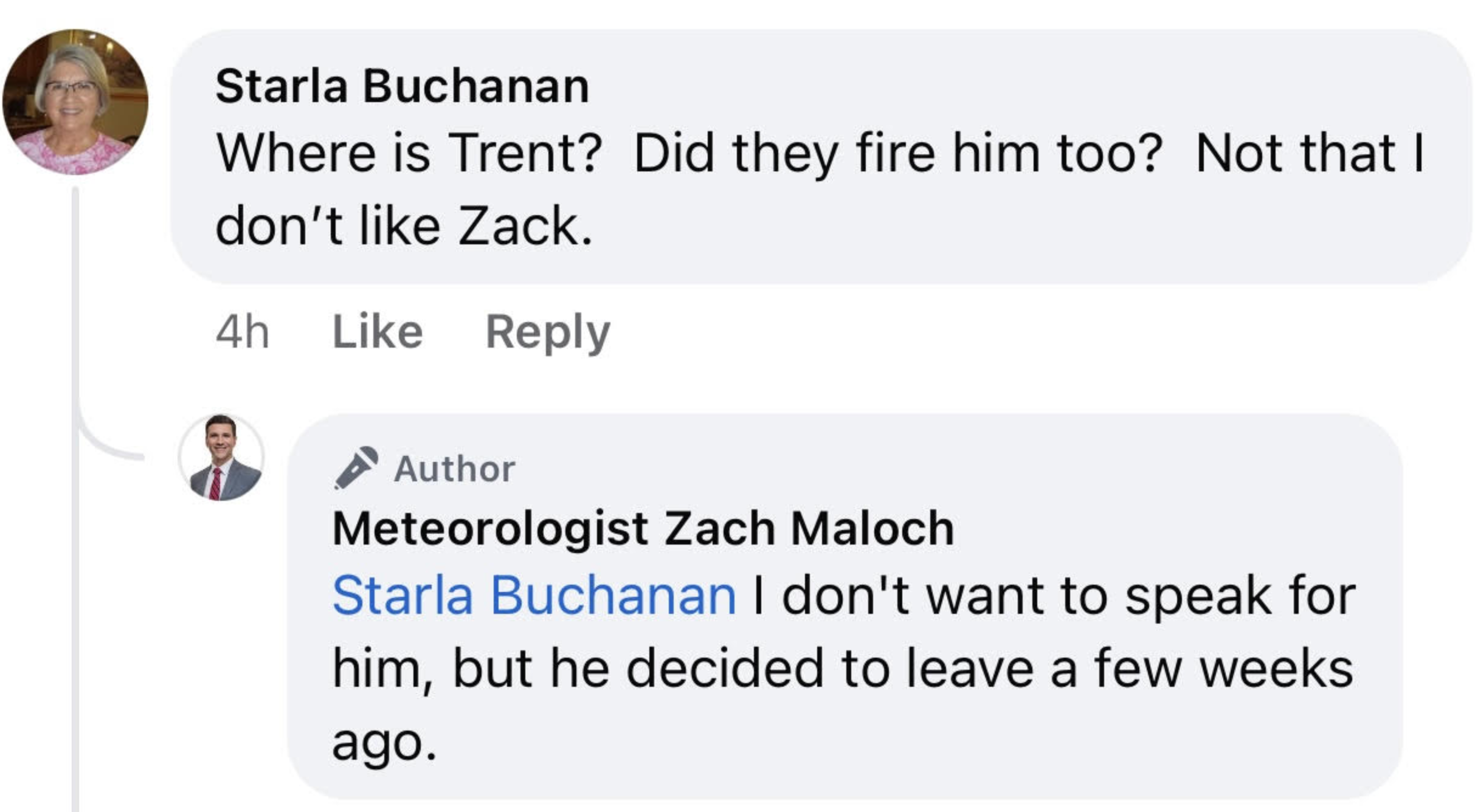This screenshot has height=812, width=1475.
Task: Click the word "ago." ending reply
Action: pyautogui.click(x=384, y=741)
